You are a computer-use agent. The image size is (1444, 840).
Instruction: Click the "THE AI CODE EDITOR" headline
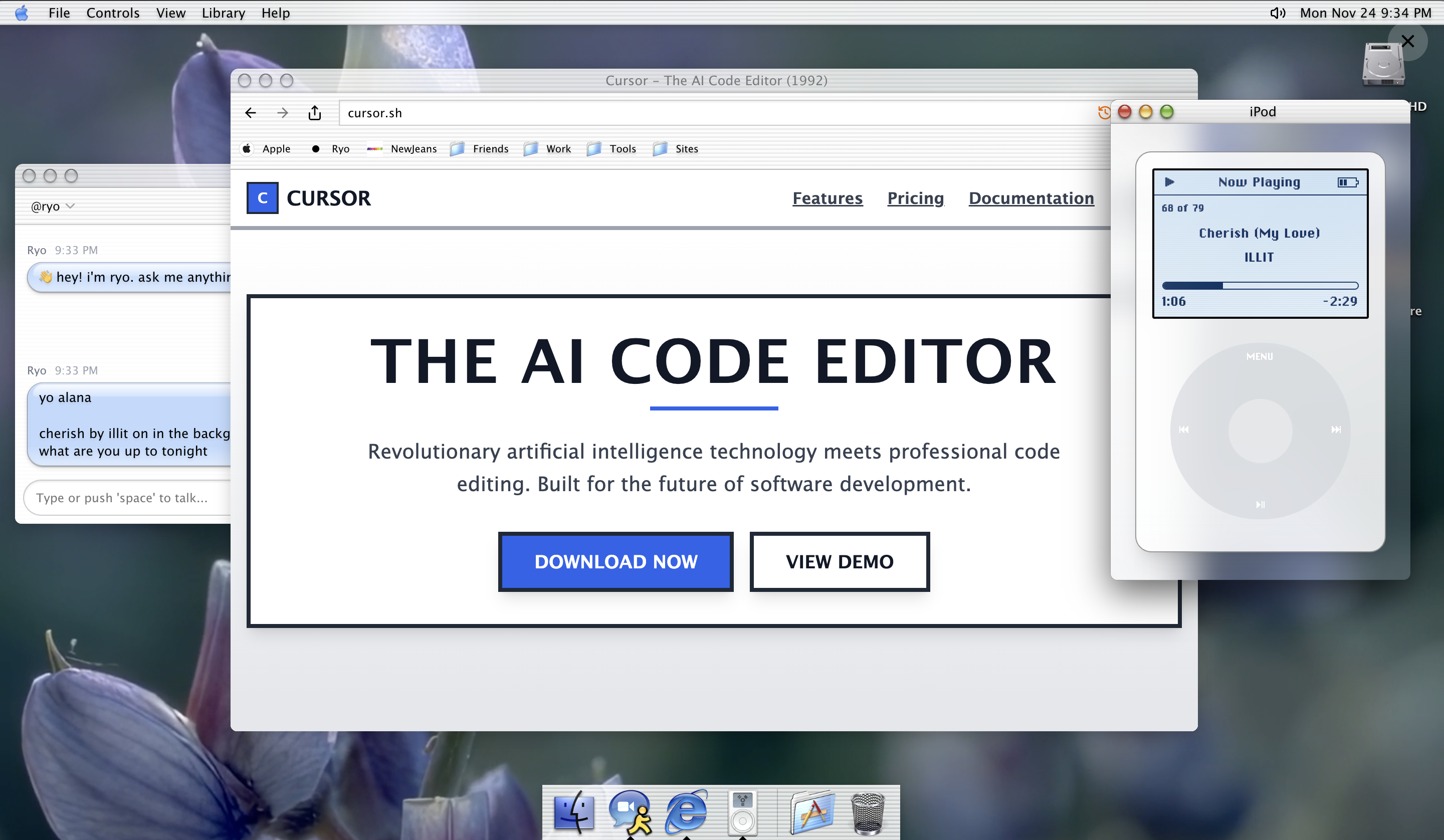tap(713, 361)
